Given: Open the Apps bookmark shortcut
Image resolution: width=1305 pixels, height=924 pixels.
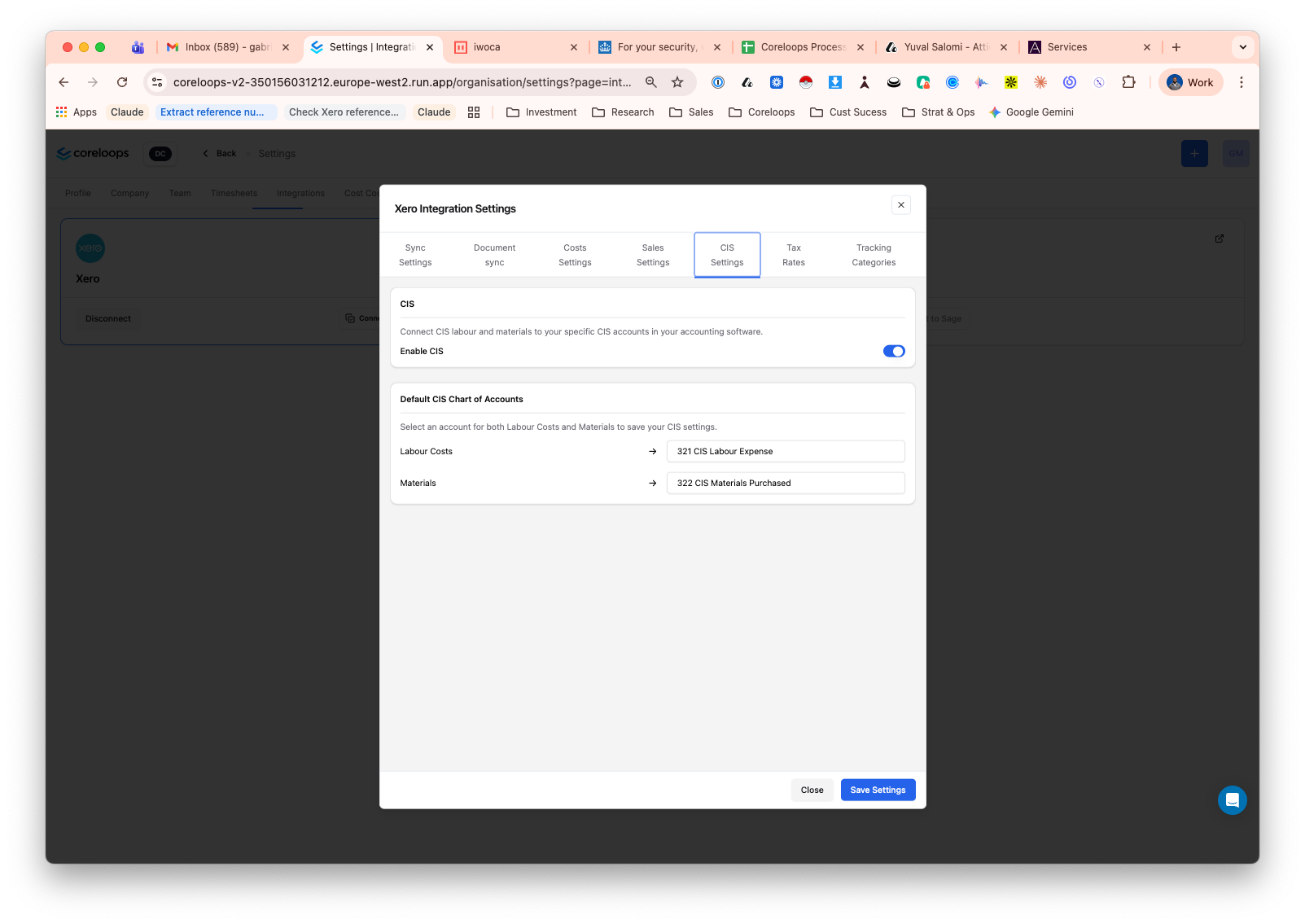Looking at the screenshot, I should [x=77, y=112].
